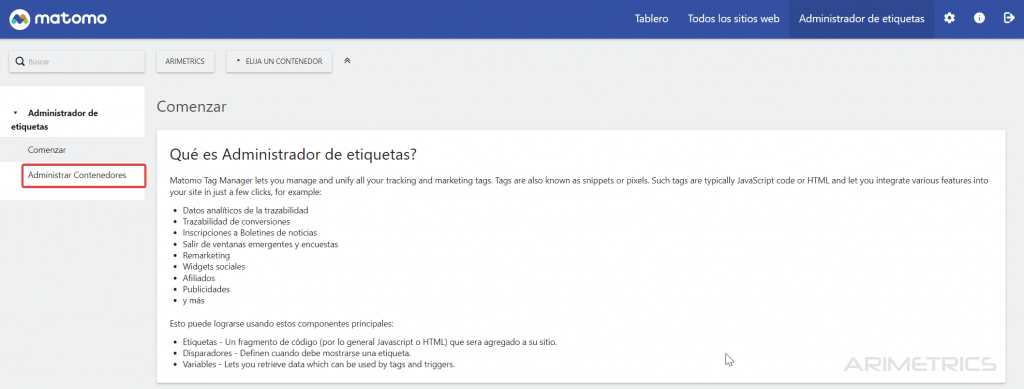Open the settings gear icon
The image size is (1024, 389).
pyautogui.click(x=950, y=18)
